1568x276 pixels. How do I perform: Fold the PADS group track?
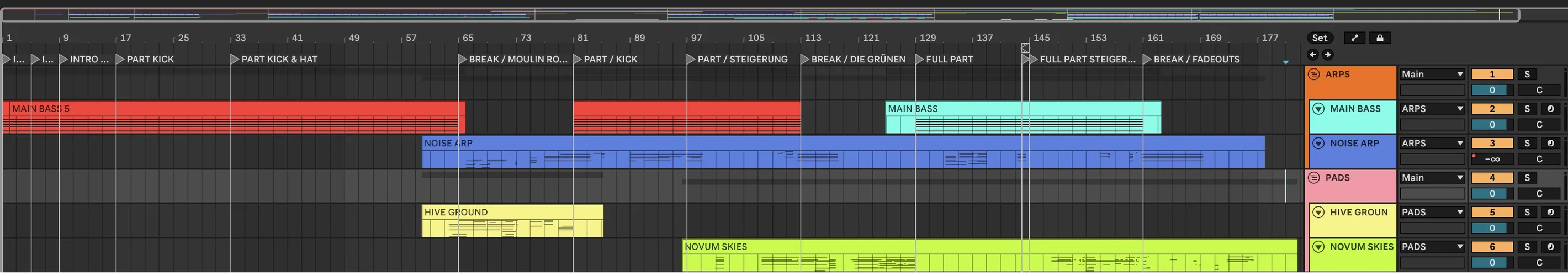(x=1313, y=178)
